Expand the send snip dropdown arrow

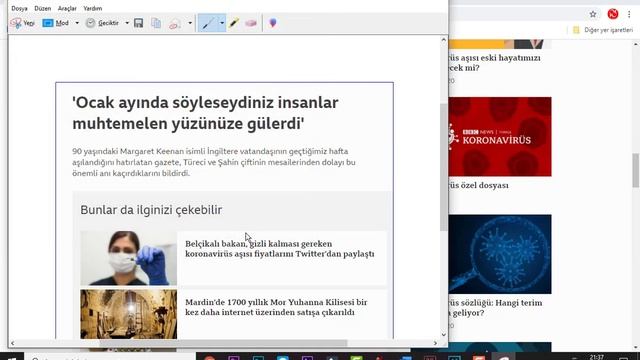pyautogui.click(x=190, y=23)
